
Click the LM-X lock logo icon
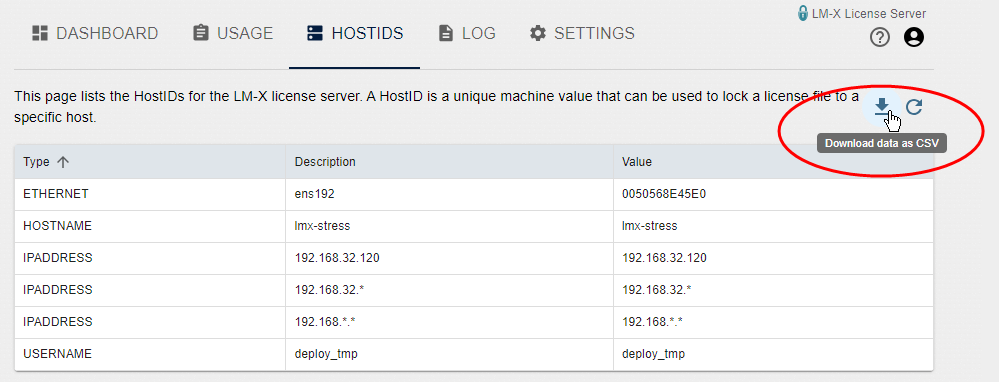803,13
